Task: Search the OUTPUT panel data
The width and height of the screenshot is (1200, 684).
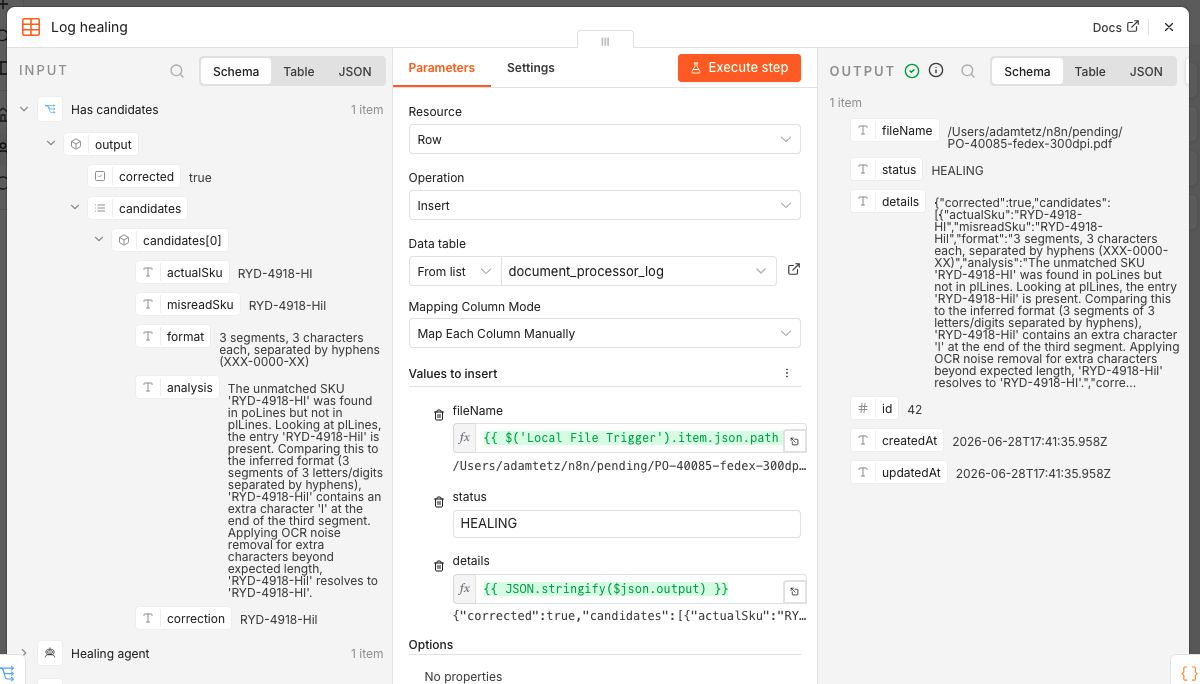Action: coord(968,71)
